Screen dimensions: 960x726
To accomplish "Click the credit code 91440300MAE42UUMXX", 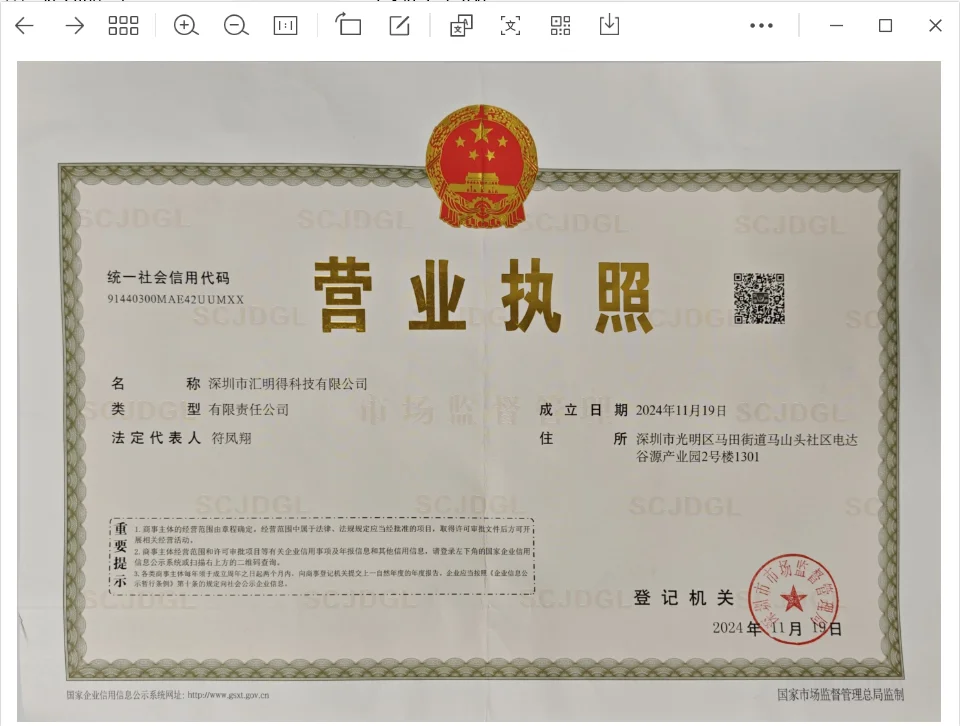I will click(176, 299).
